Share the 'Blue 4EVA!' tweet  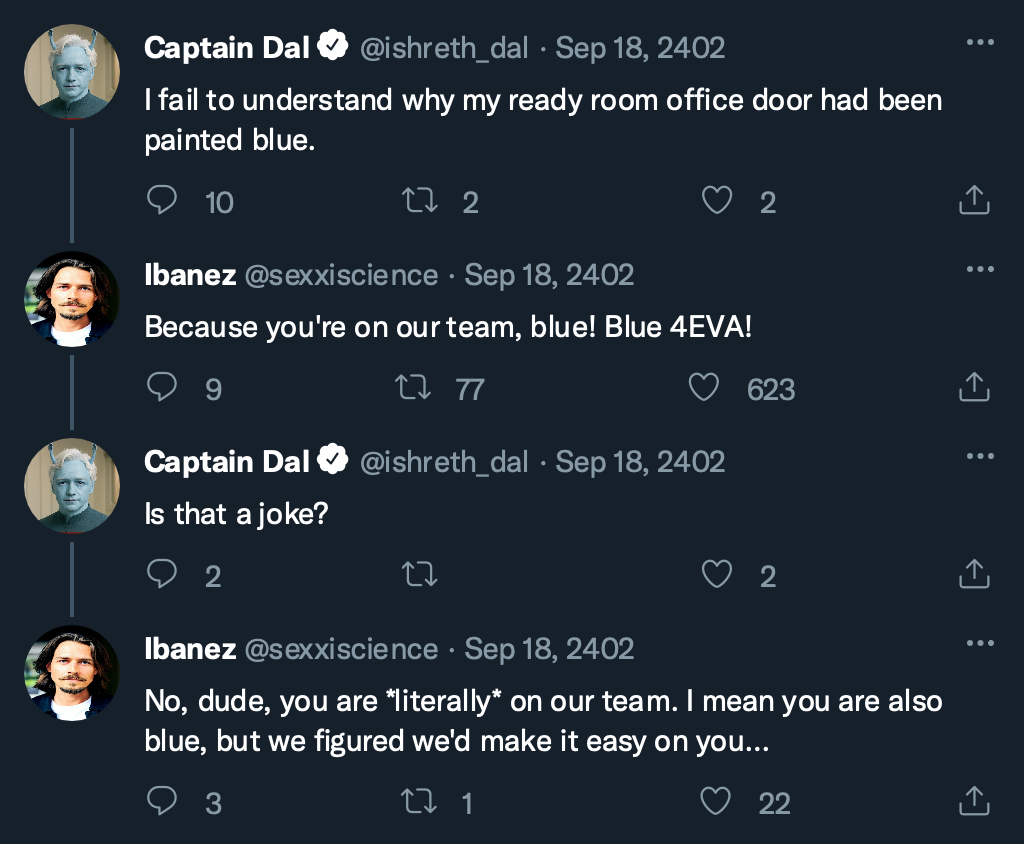974,387
